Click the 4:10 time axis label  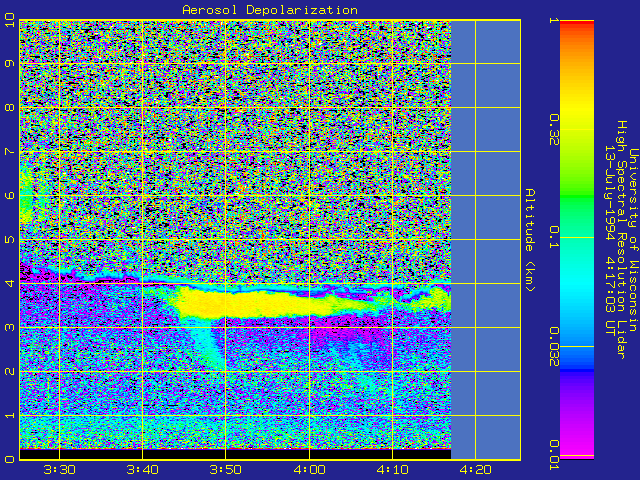[x=392, y=470]
